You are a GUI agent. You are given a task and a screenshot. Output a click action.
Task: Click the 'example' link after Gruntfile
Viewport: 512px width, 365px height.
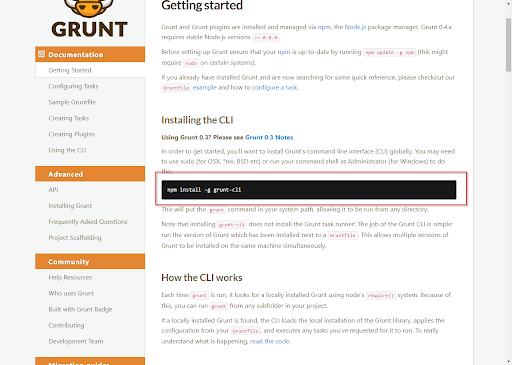coord(204,88)
